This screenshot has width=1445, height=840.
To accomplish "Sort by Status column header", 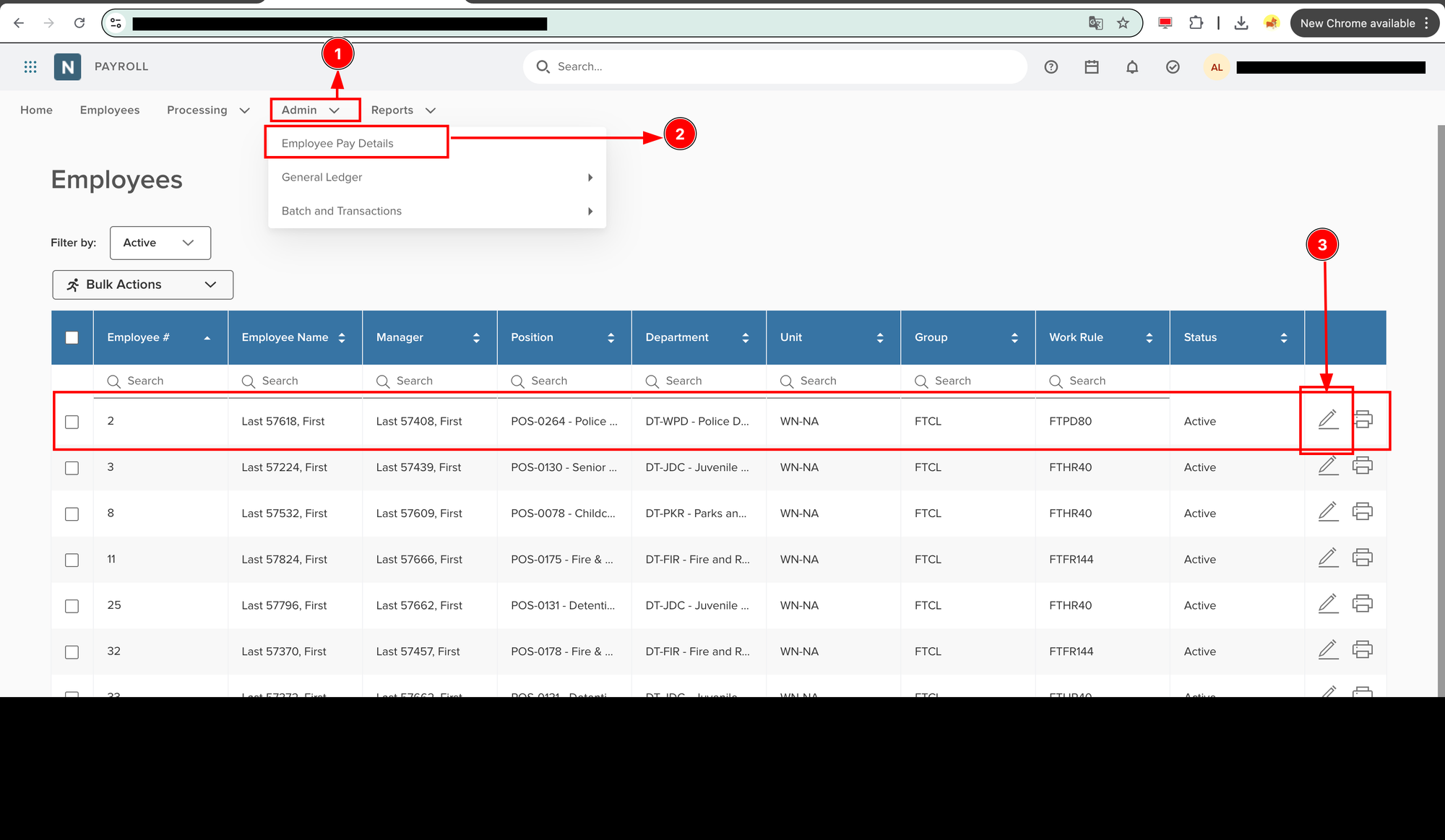I will [1236, 337].
